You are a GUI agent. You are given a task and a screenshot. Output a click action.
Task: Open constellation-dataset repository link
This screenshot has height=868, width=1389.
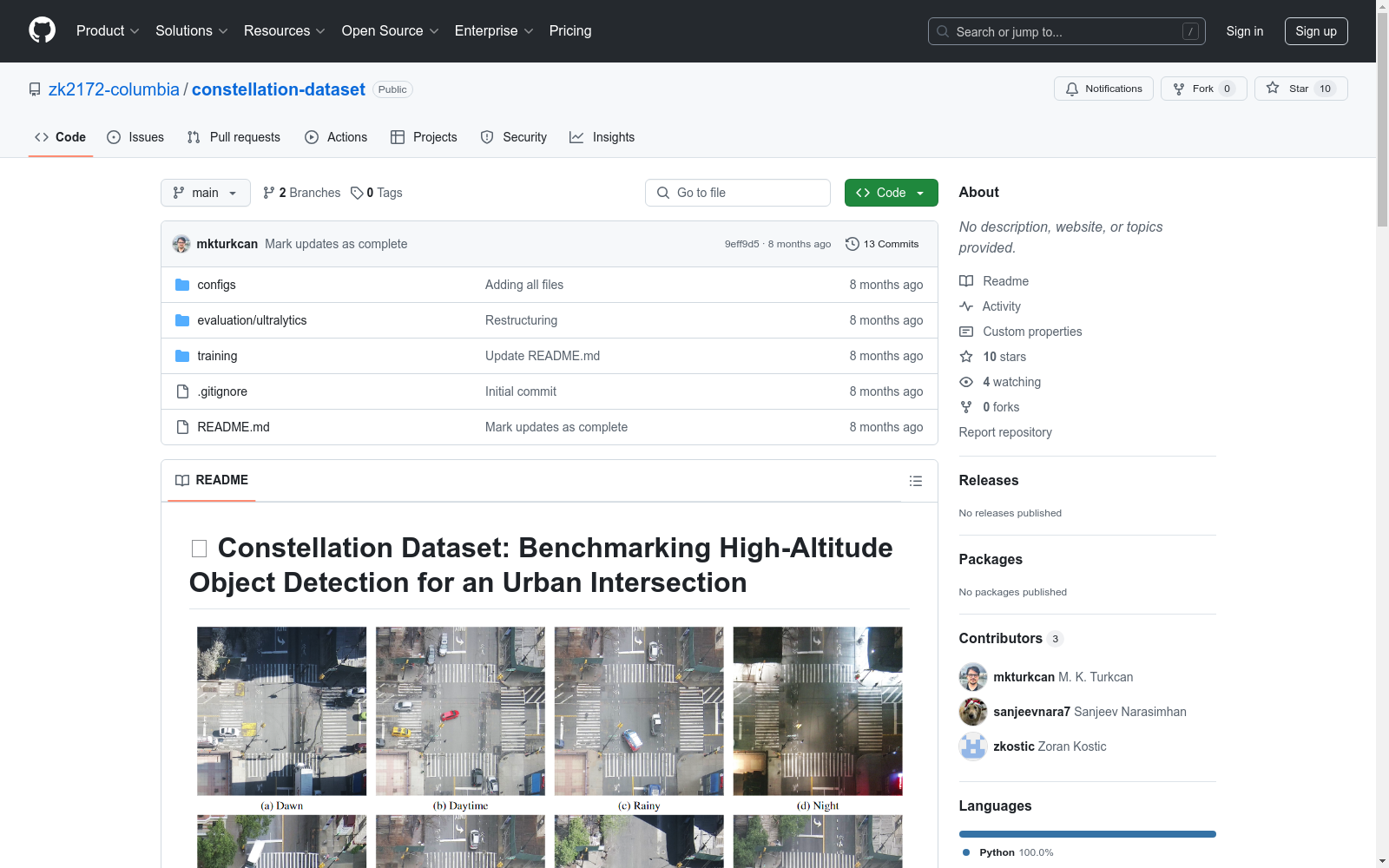pyautogui.click(x=279, y=89)
